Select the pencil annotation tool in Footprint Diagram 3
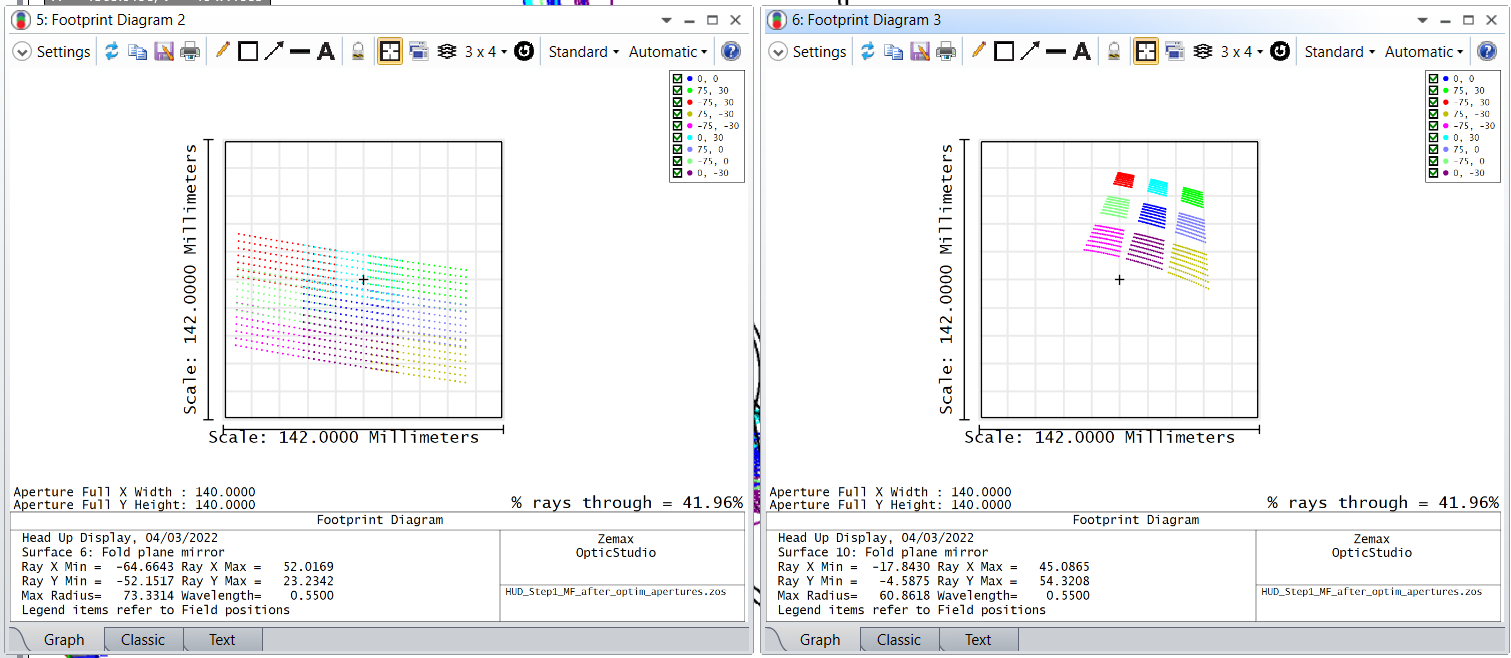Screen dimensions: 1511x658 (979, 51)
